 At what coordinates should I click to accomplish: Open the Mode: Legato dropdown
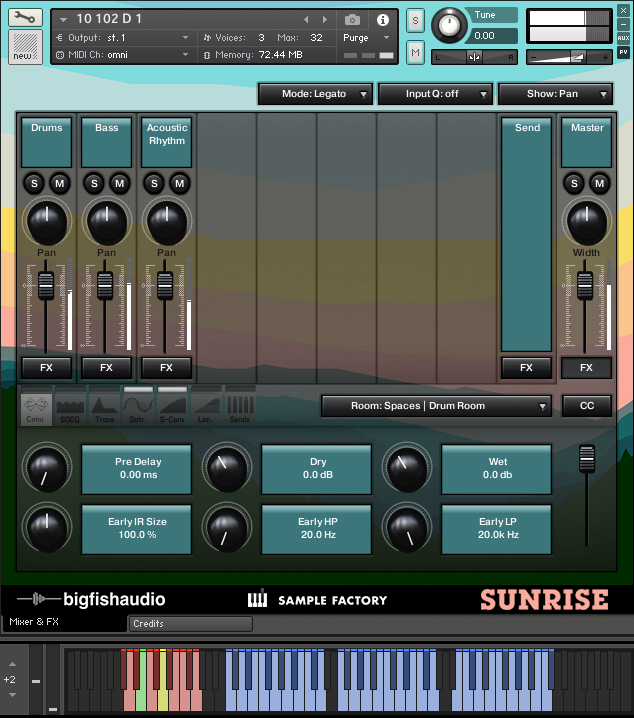(315, 94)
